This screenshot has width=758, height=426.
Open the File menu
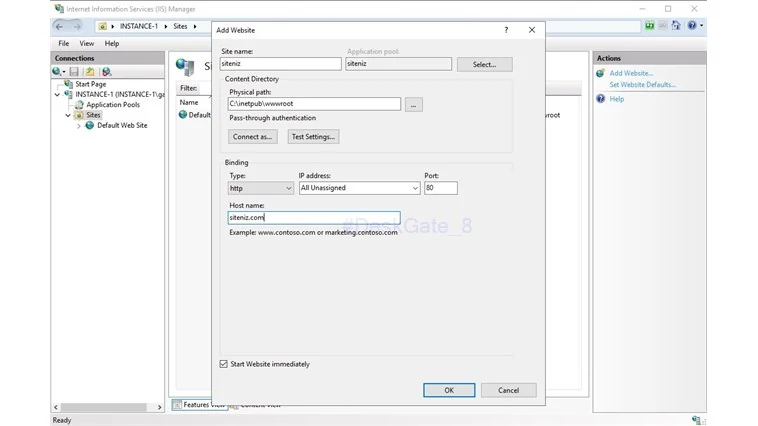tap(64, 44)
